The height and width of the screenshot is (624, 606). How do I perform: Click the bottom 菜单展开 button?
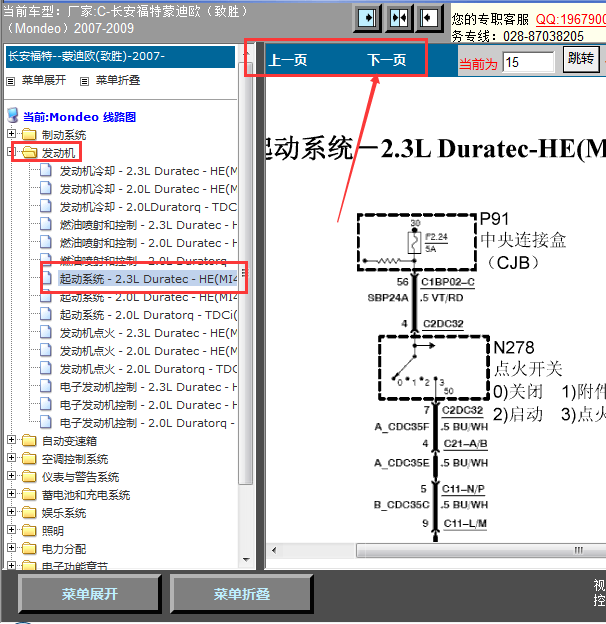point(90,594)
